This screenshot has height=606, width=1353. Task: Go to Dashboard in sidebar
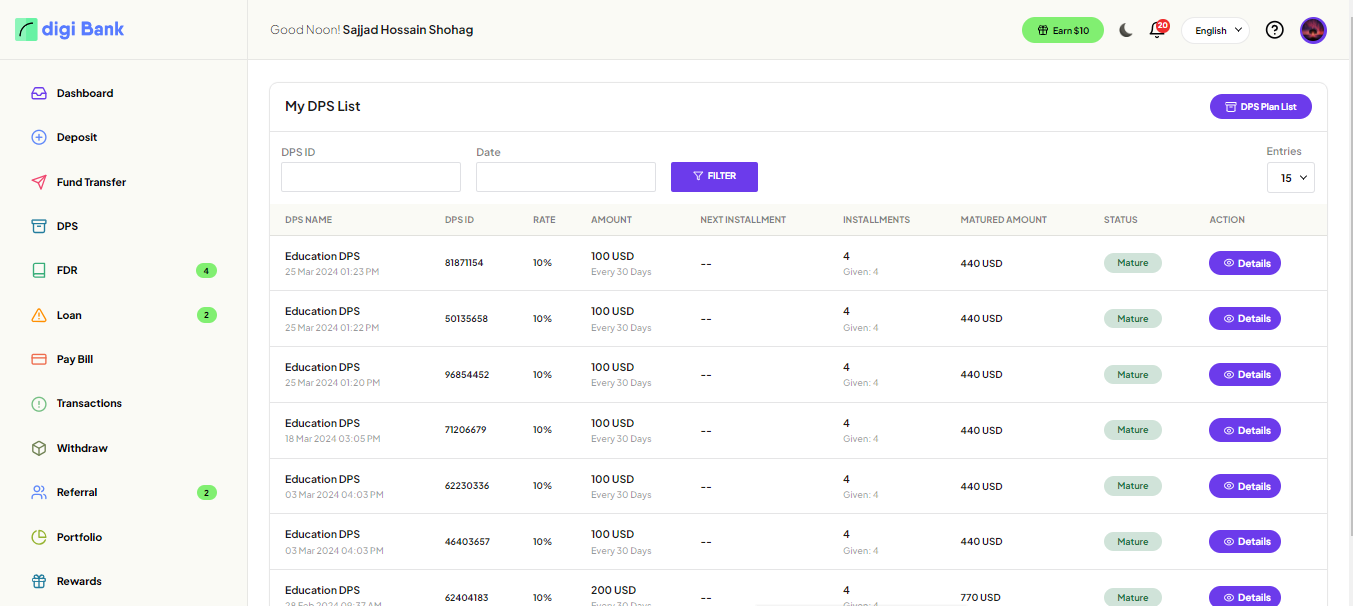point(84,93)
